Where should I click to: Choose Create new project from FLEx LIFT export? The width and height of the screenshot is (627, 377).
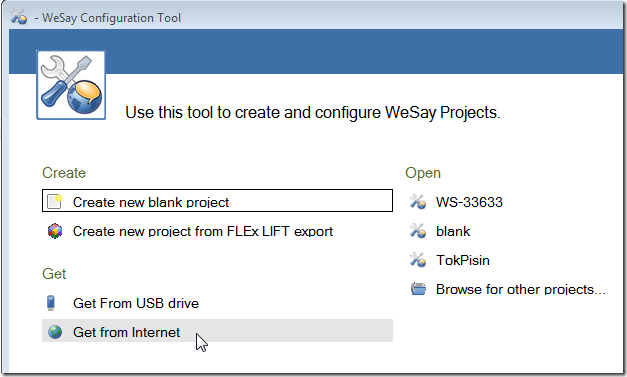(203, 231)
